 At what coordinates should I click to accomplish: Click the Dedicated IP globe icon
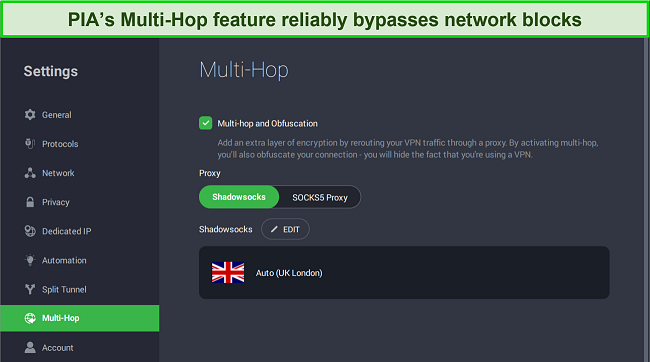click(30, 231)
